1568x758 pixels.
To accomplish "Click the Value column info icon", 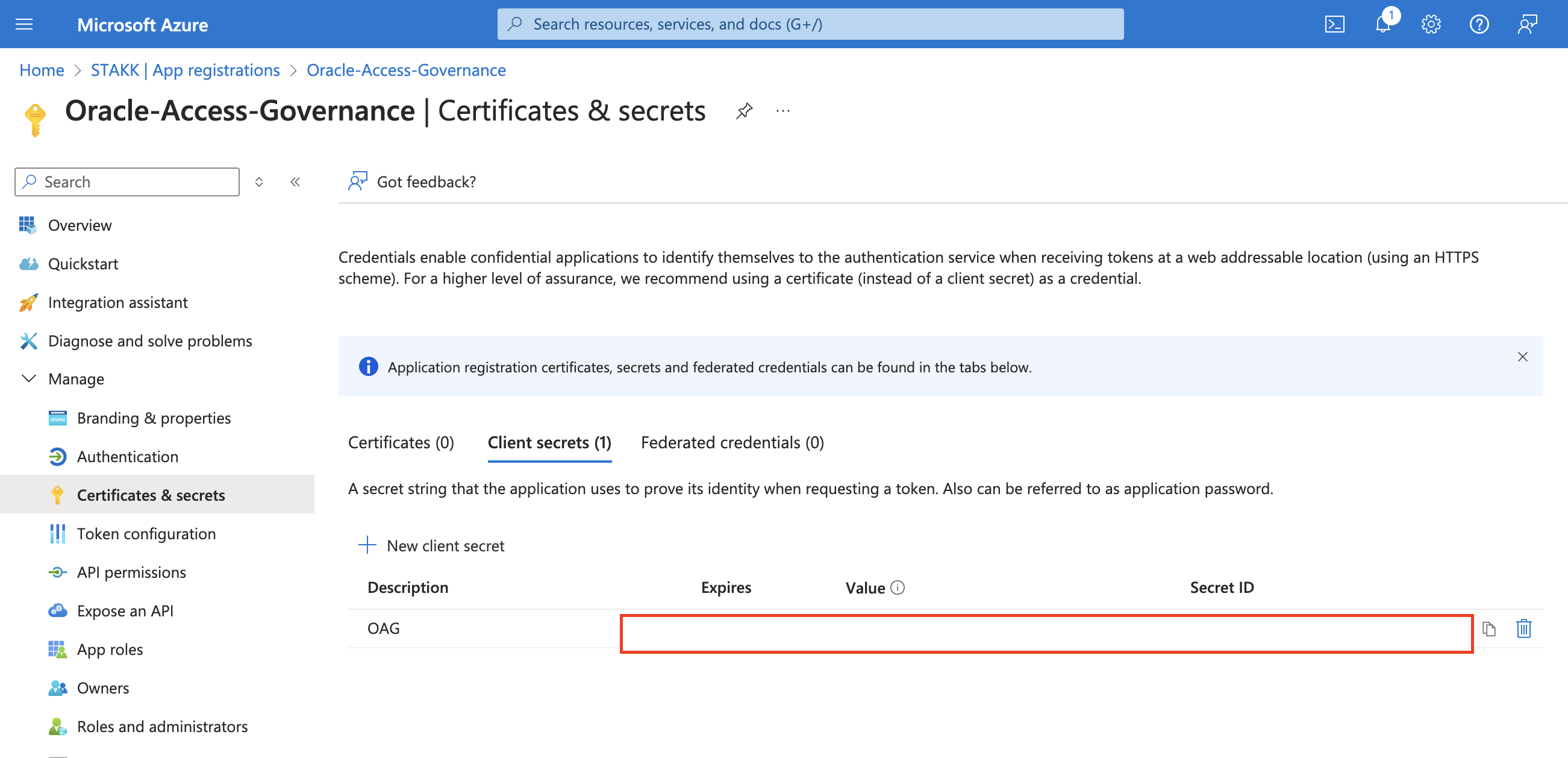I will coord(897,587).
